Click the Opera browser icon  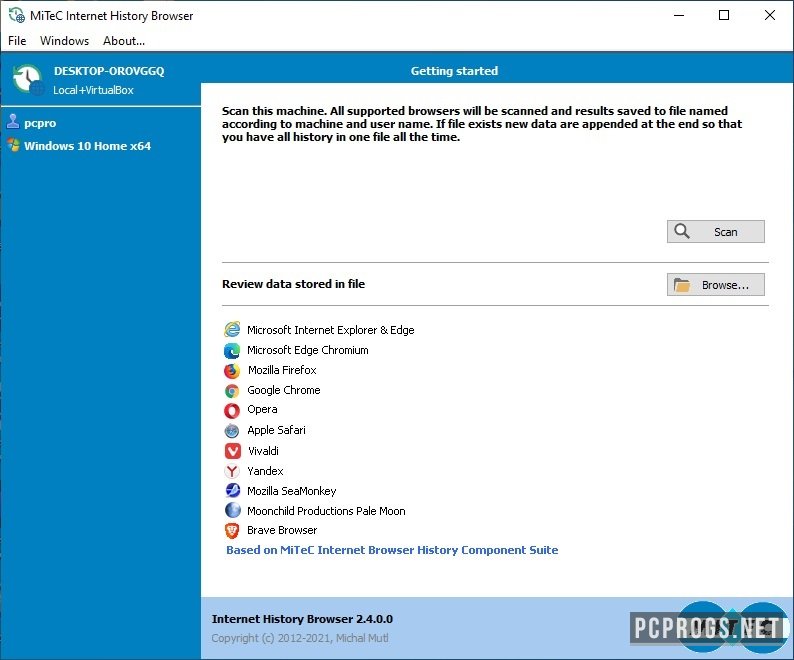click(x=232, y=410)
